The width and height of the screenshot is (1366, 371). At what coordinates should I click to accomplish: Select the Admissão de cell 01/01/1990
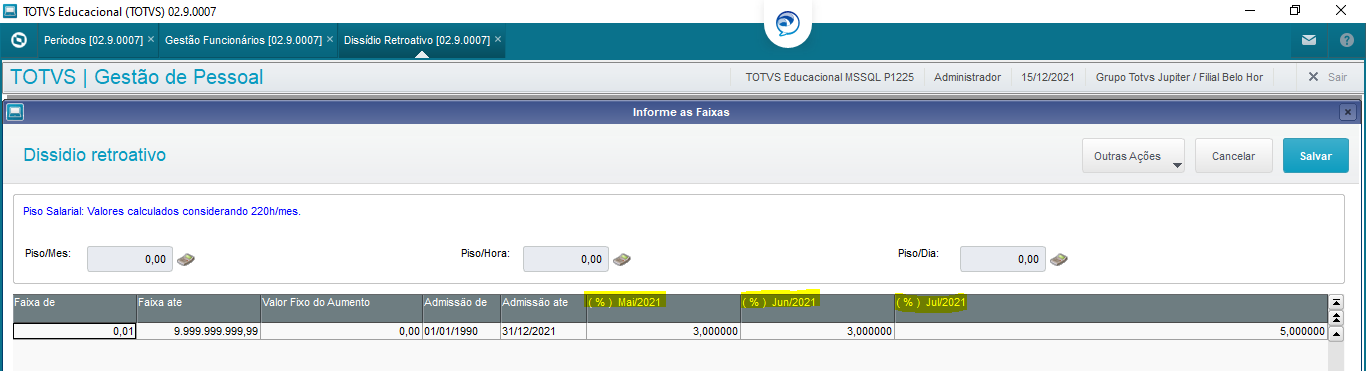pyautogui.click(x=461, y=331)
